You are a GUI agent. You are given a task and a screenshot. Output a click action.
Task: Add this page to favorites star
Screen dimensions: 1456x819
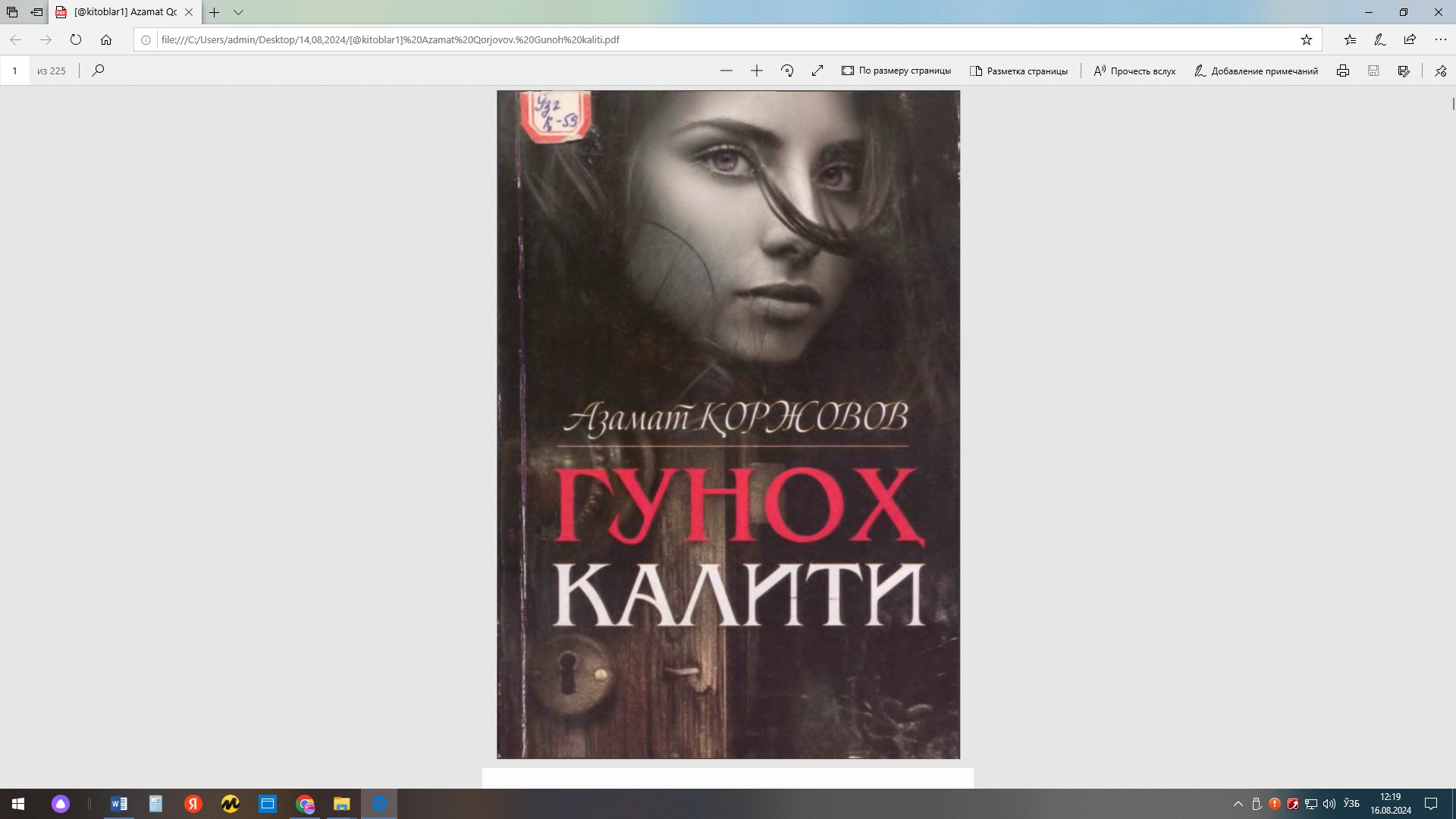pyautogui.click(x=1307, y=39)
